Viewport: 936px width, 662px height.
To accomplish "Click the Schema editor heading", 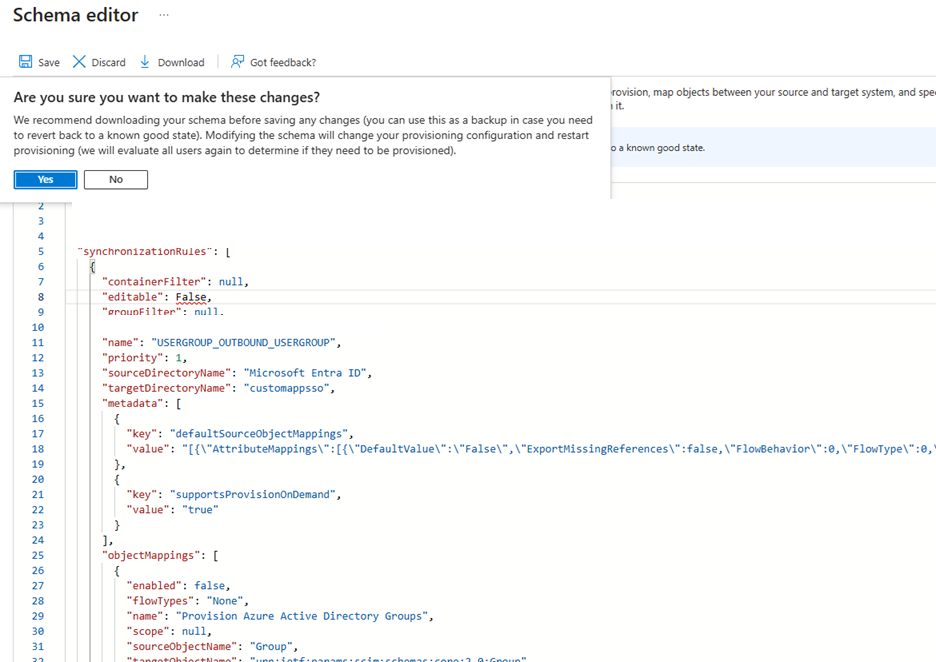I will 76,15.
